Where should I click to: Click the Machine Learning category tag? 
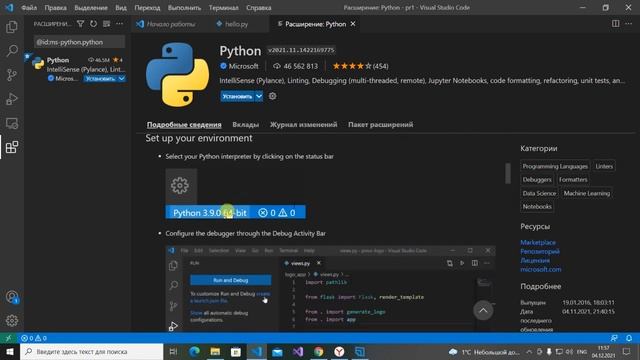pyautogui.click(x=587, y=193)
